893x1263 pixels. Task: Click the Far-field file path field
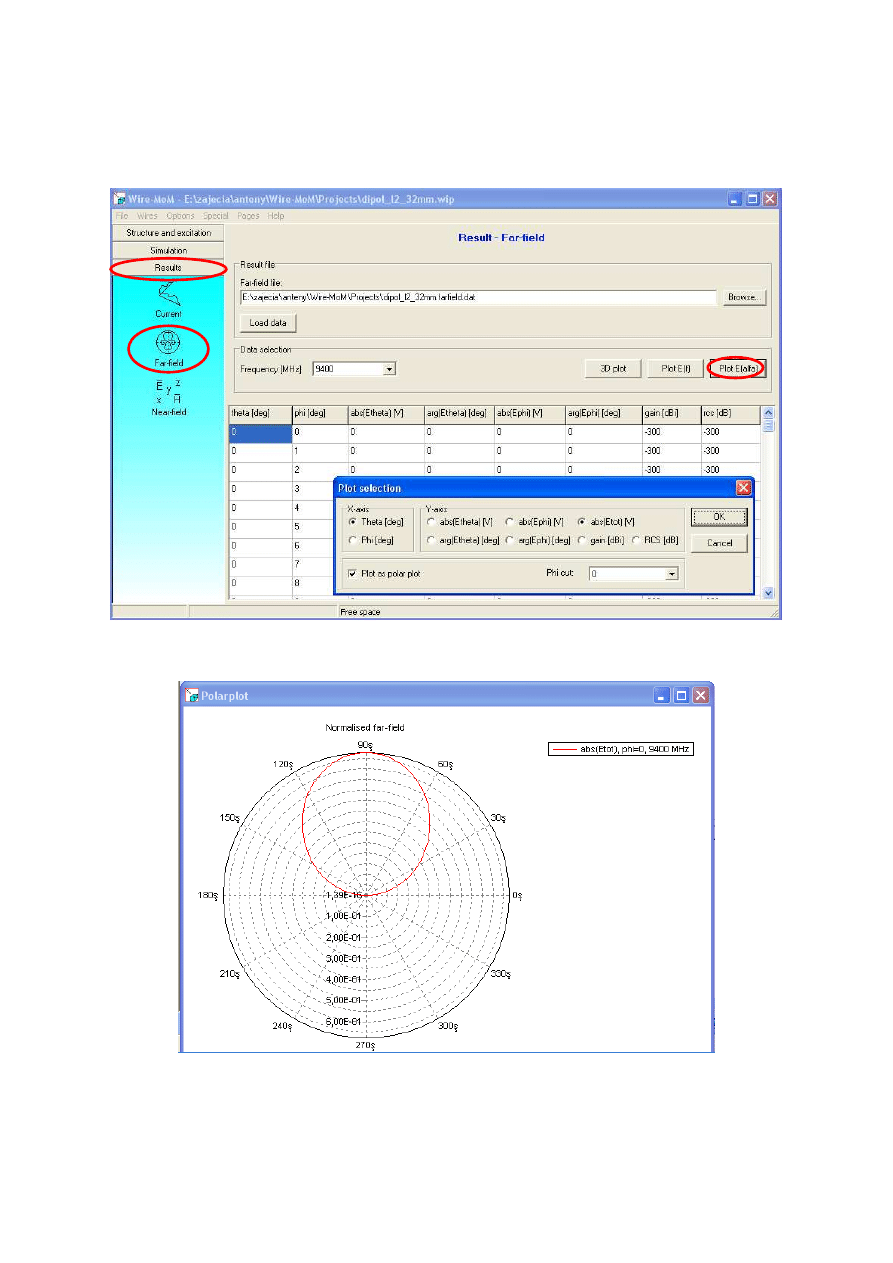(x=478, y=298)
